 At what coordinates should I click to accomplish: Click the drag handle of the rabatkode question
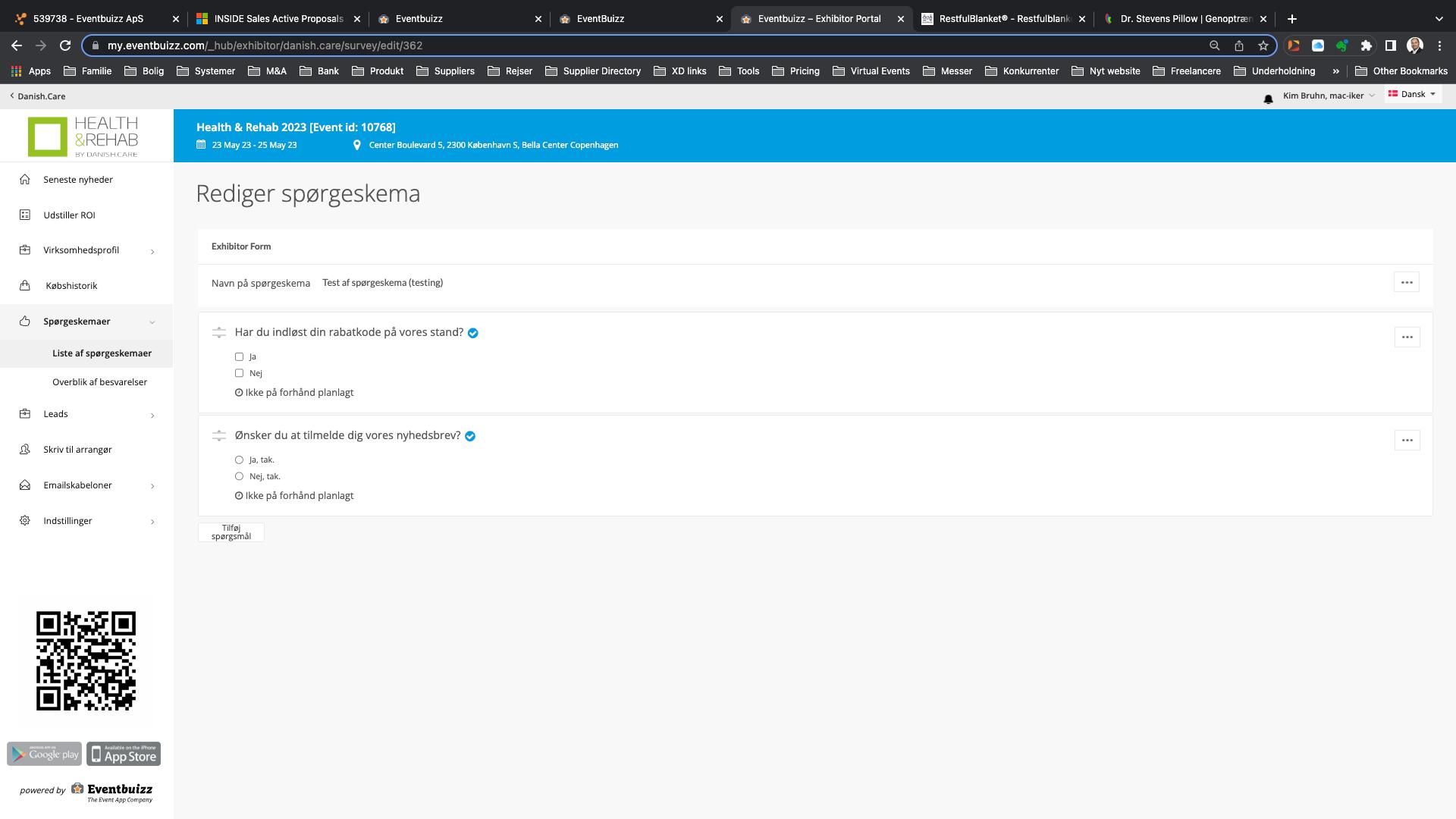[219, 332]
